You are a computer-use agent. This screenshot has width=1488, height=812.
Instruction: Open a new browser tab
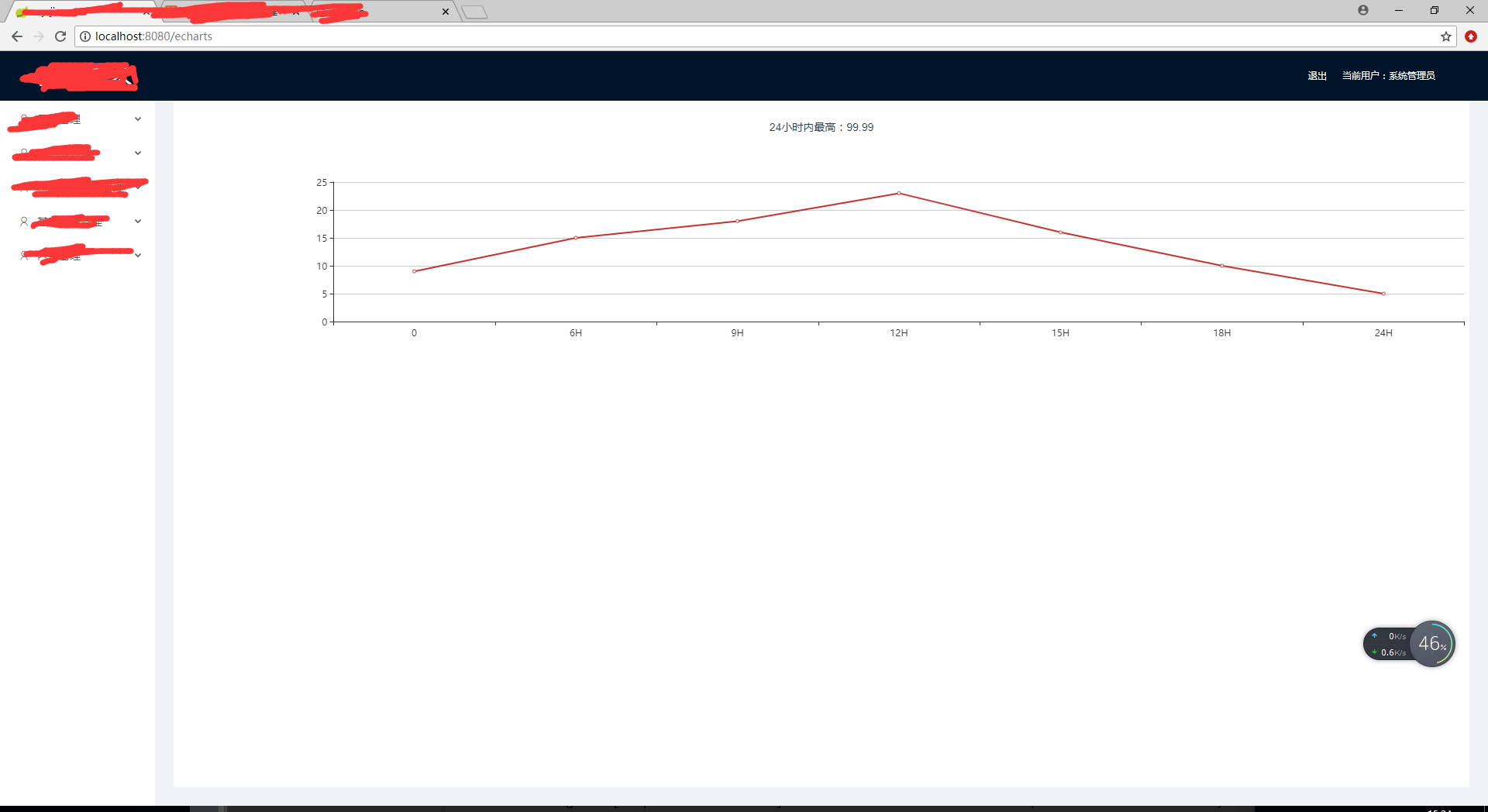point(474,12)
